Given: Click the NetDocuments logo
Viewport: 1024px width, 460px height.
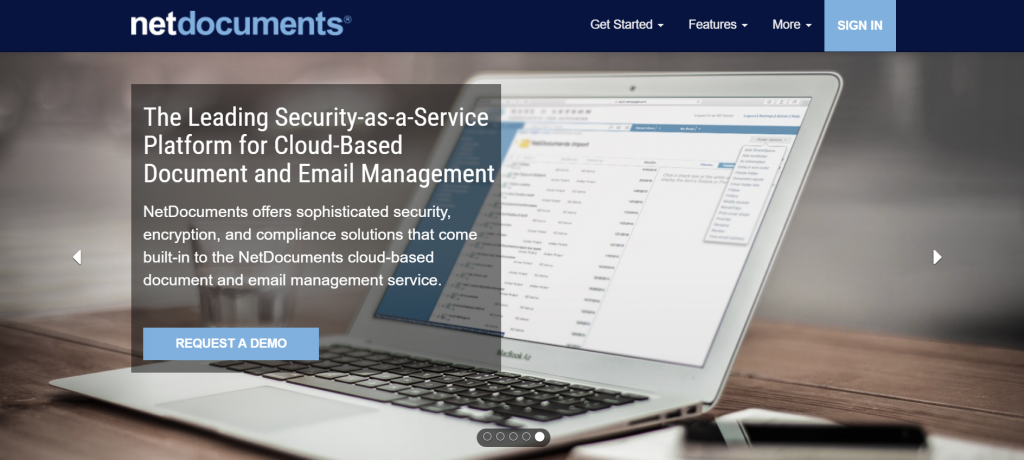Looking at the screenshot, I should [x=240, y=25].
